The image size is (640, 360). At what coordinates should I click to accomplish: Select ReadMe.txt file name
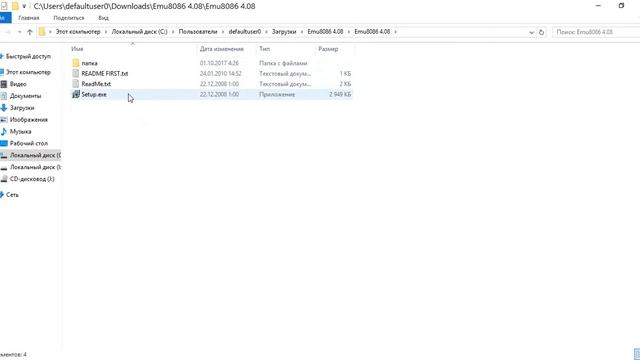pos(96,84)
